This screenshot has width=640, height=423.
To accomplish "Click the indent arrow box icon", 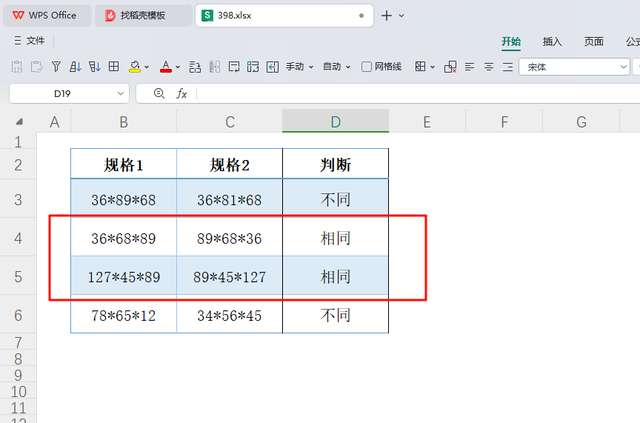I will (x=272, y=67).
